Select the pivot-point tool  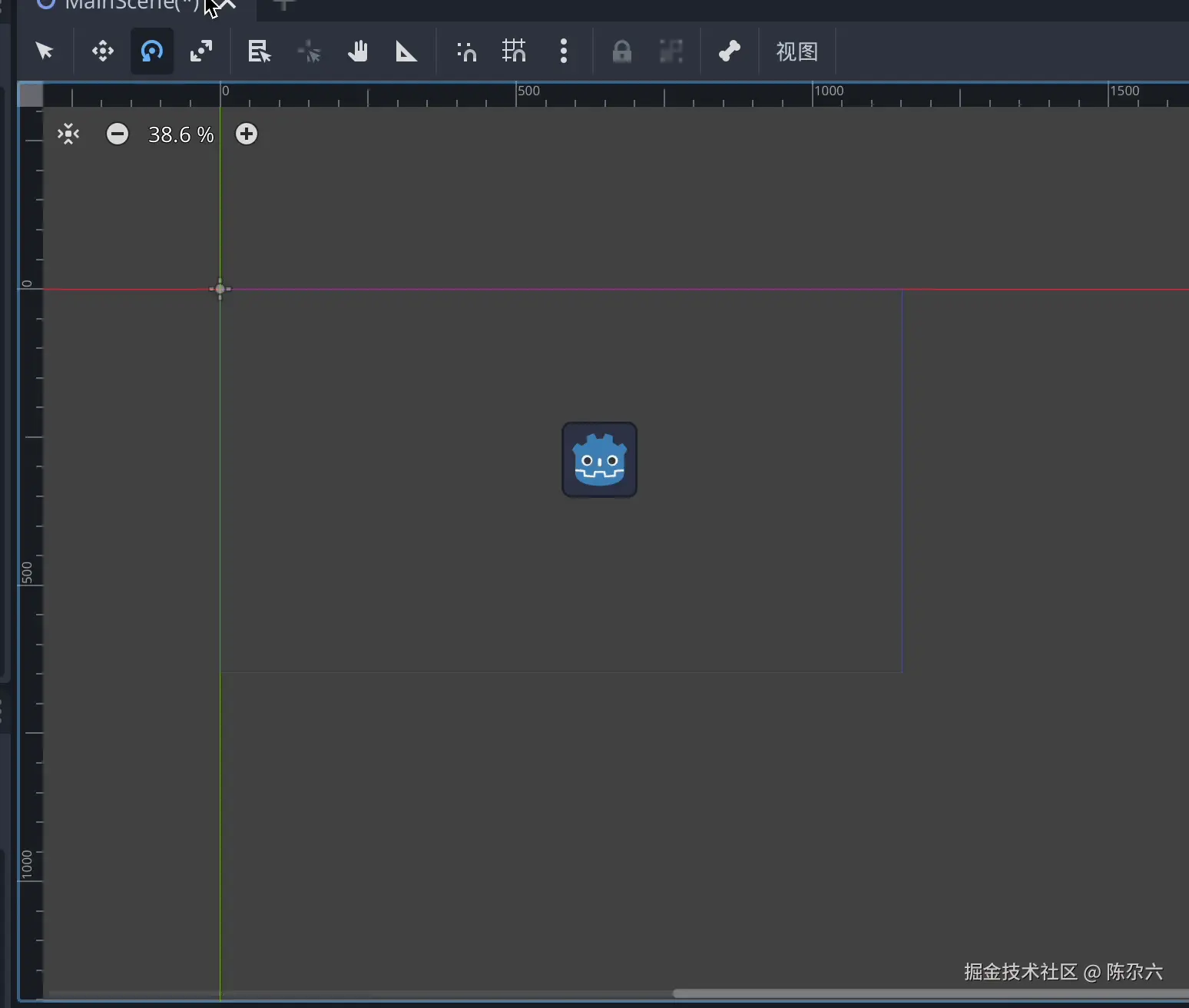click(x=309, y=51)
